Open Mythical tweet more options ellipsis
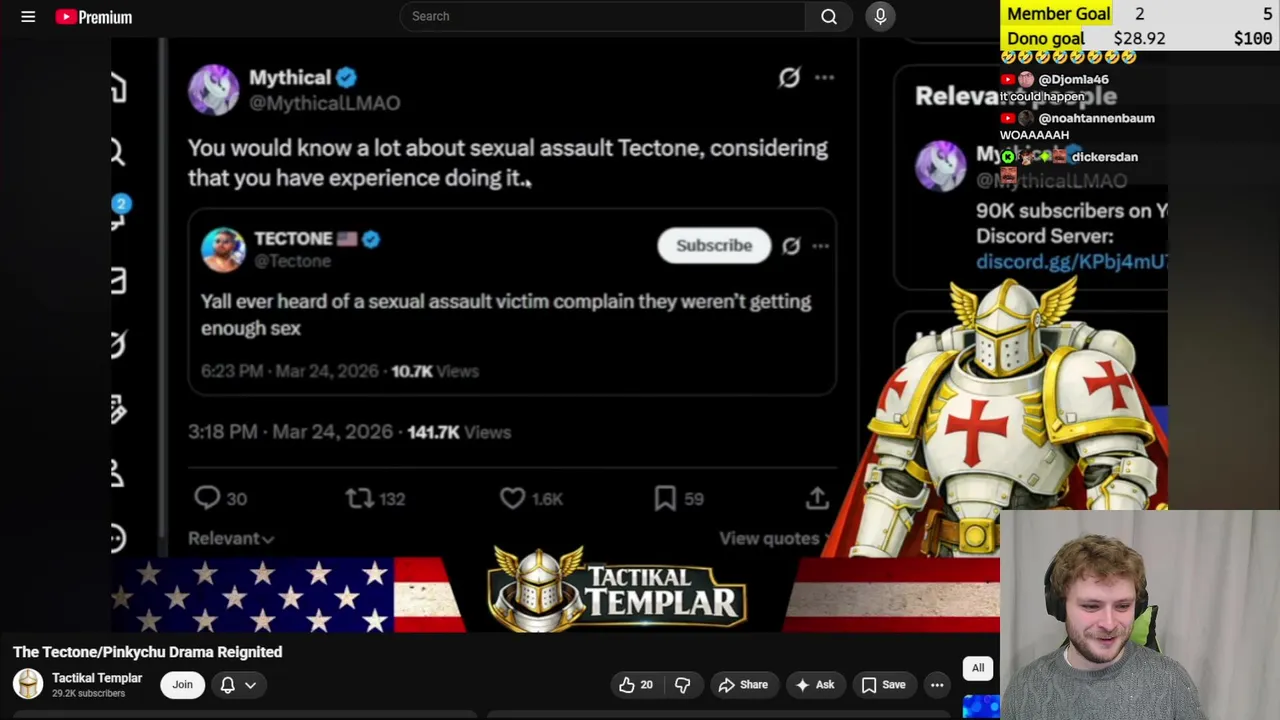The image size is (1280, 720). coord(824,77)
